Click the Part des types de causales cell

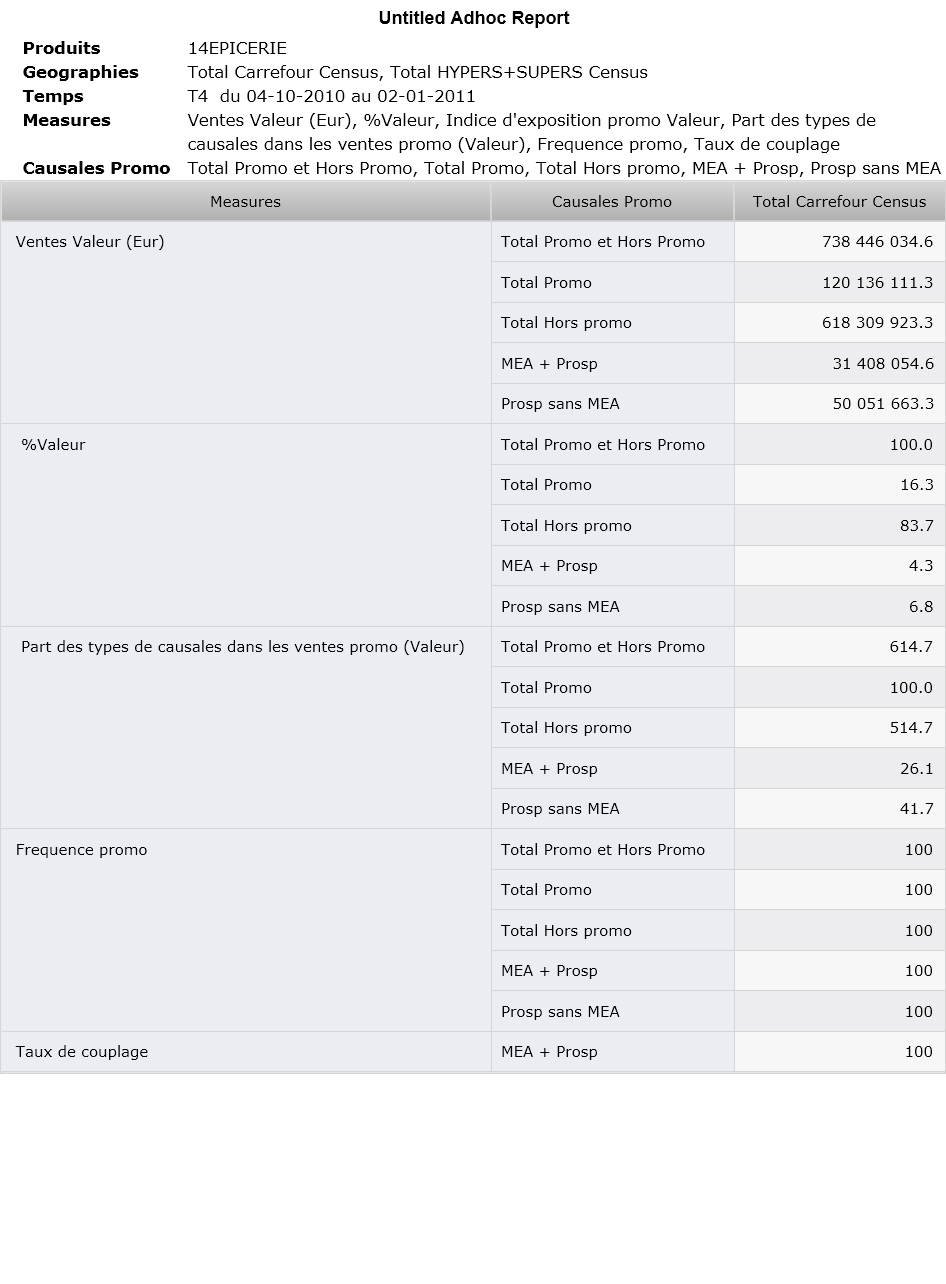tap(246, 727)
